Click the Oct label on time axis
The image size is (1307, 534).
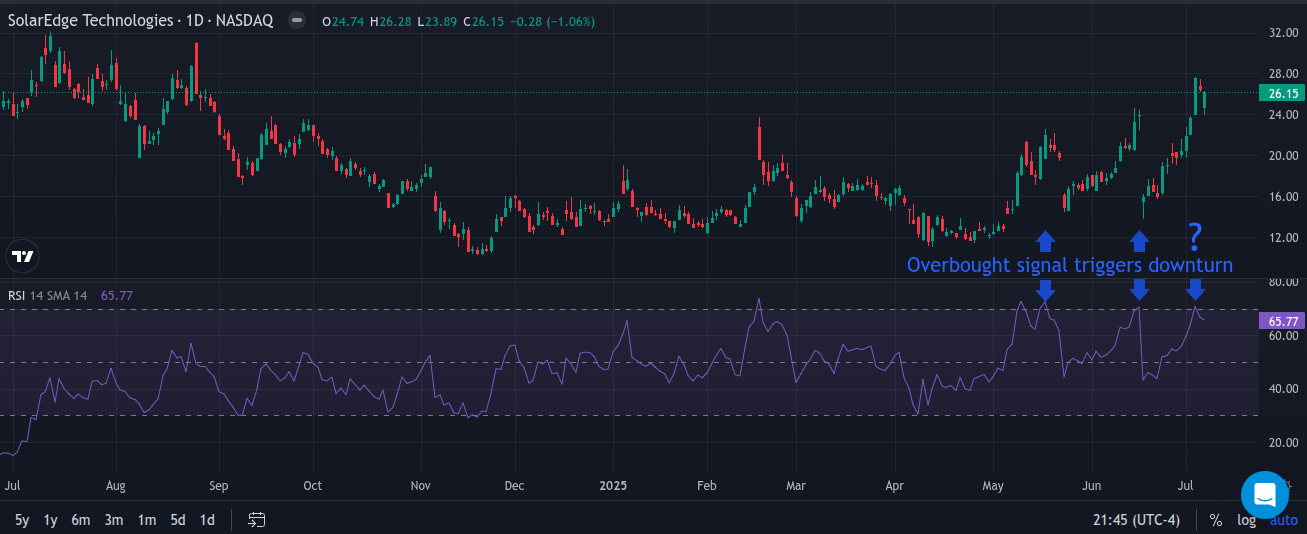click(x=313, y=486)
